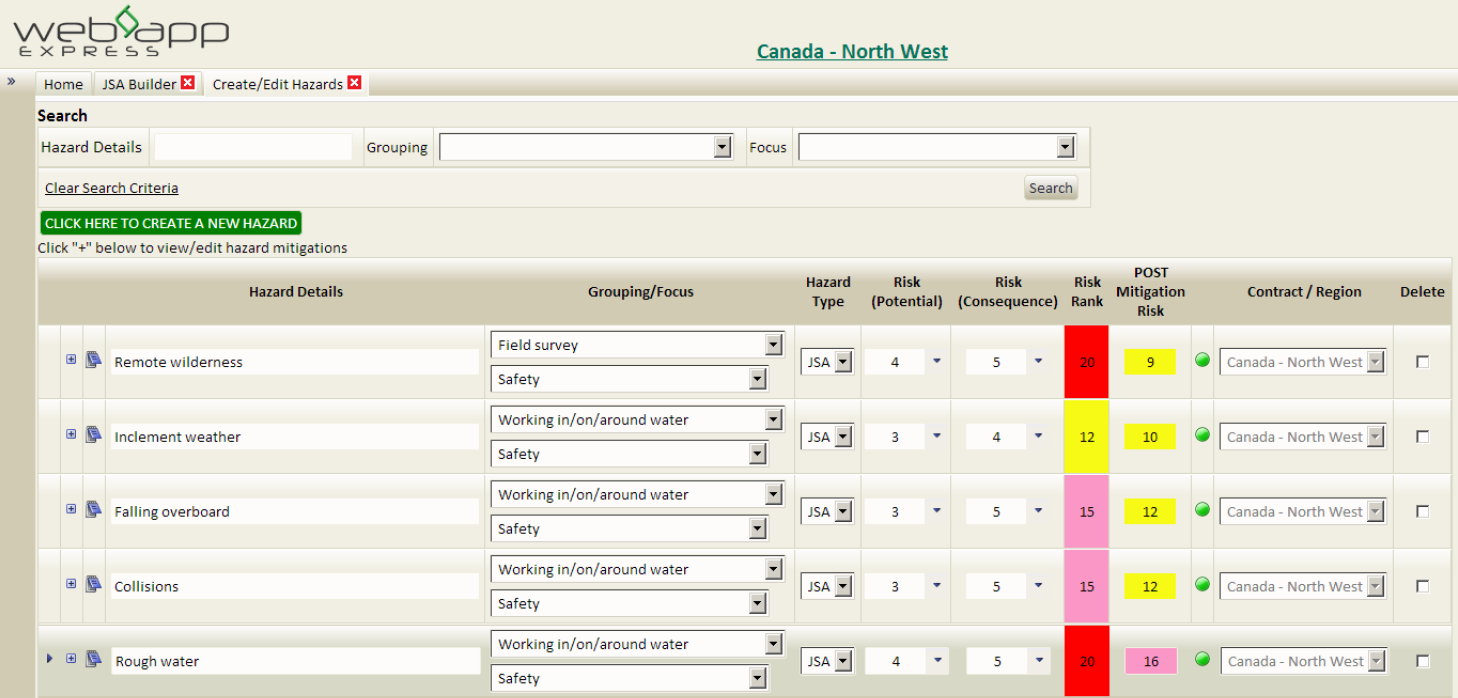Tick Delete checkbox for Remote wilderness
1458x698 pixels.
pyautogui.click(x=1422, y=362)
